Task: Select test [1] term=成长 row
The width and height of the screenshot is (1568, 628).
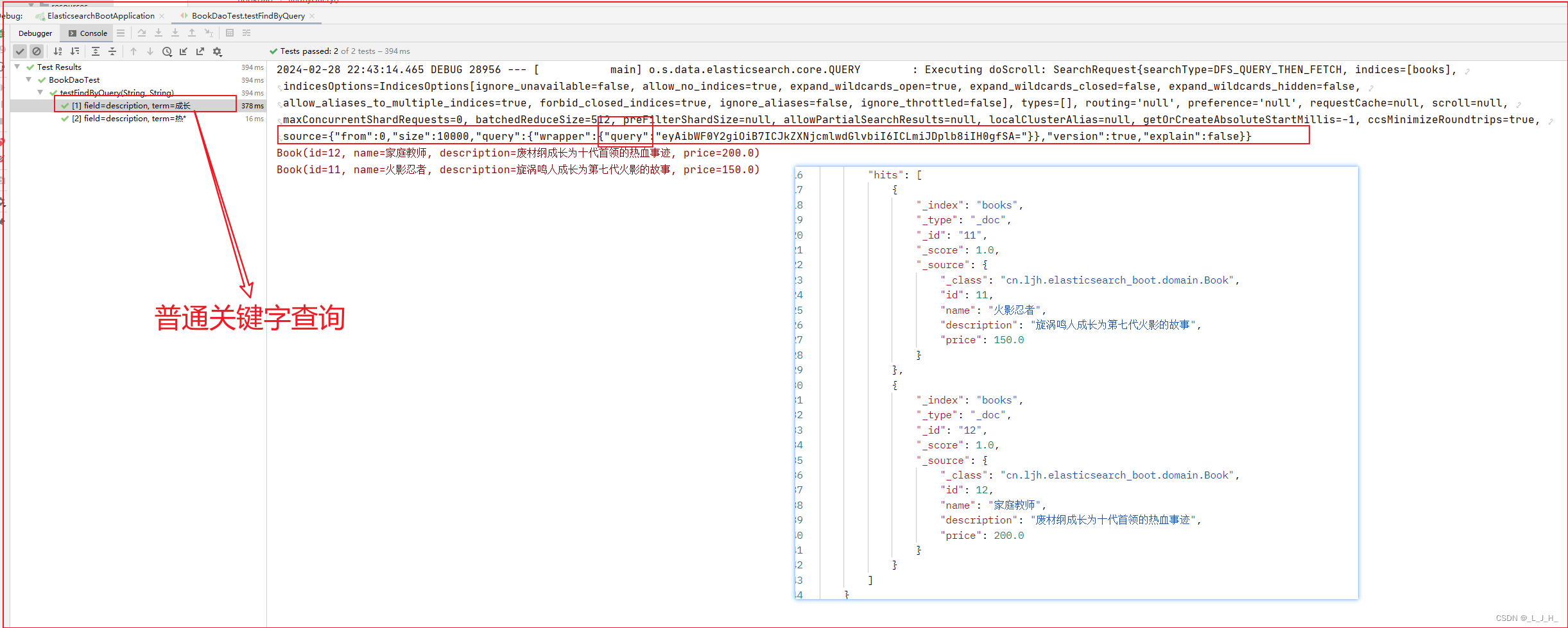Action: click(x=138, y=106)
